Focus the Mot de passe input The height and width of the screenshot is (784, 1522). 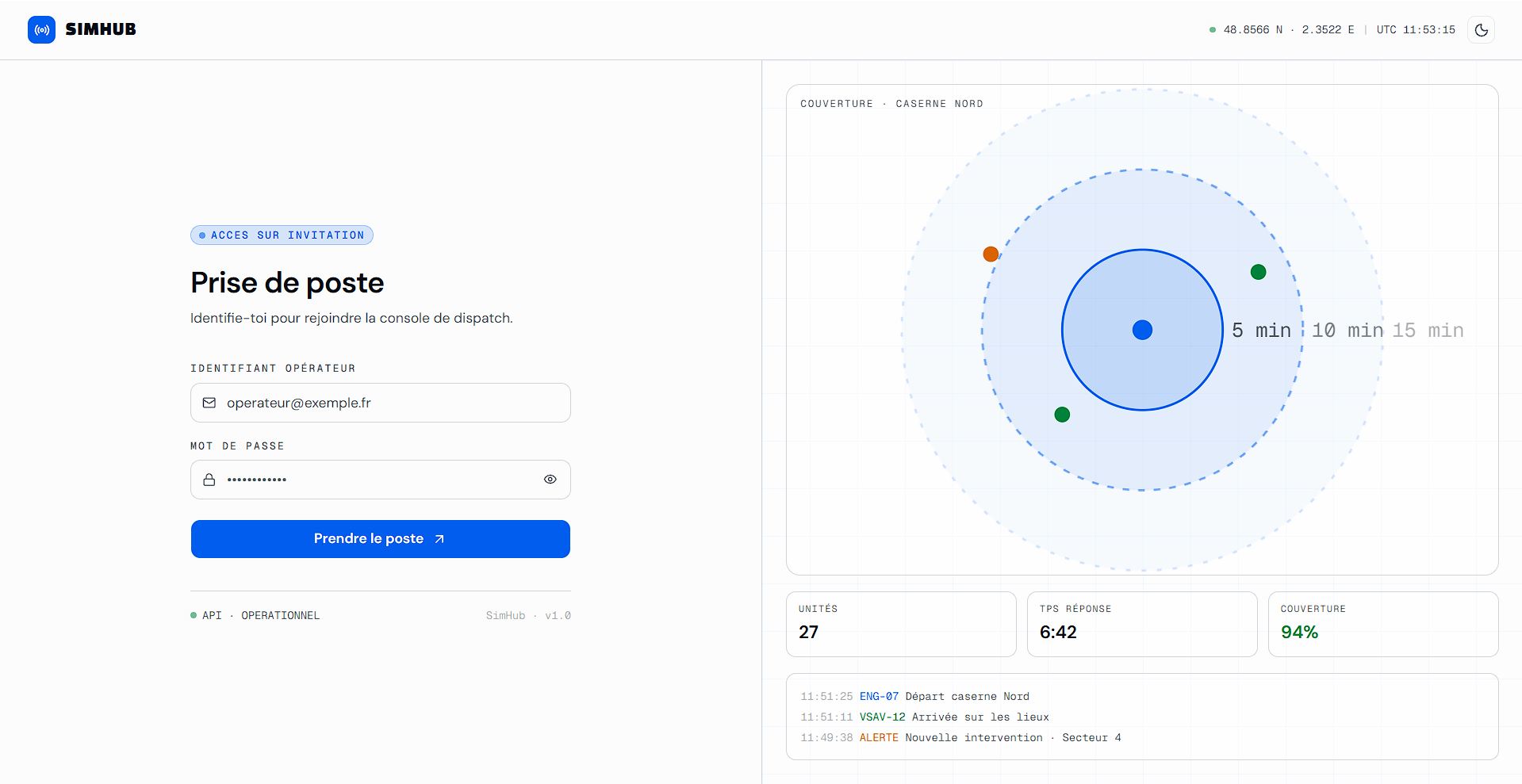click(381, 480)
